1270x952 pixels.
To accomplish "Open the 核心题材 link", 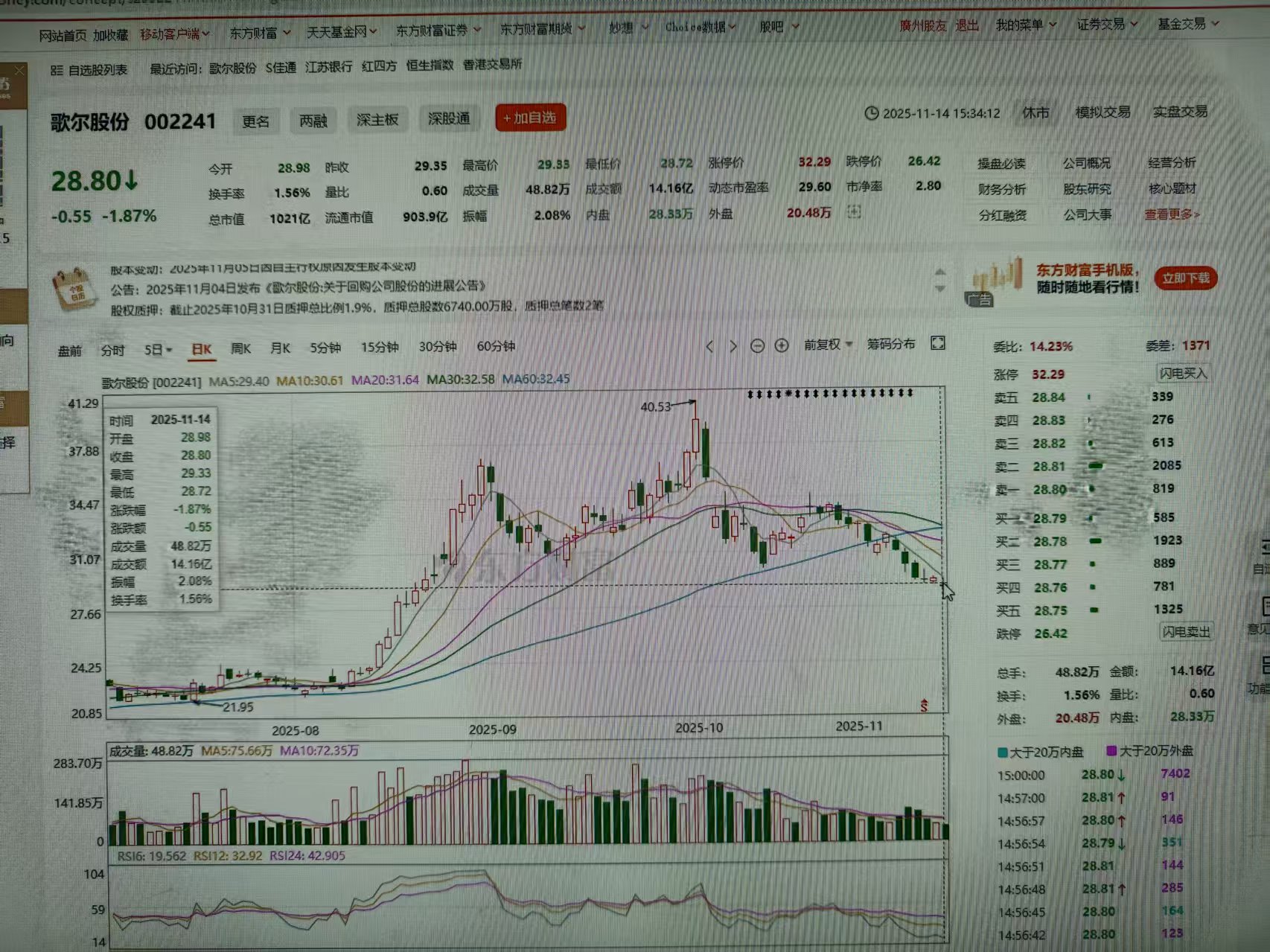I will tap(1172, 188).
